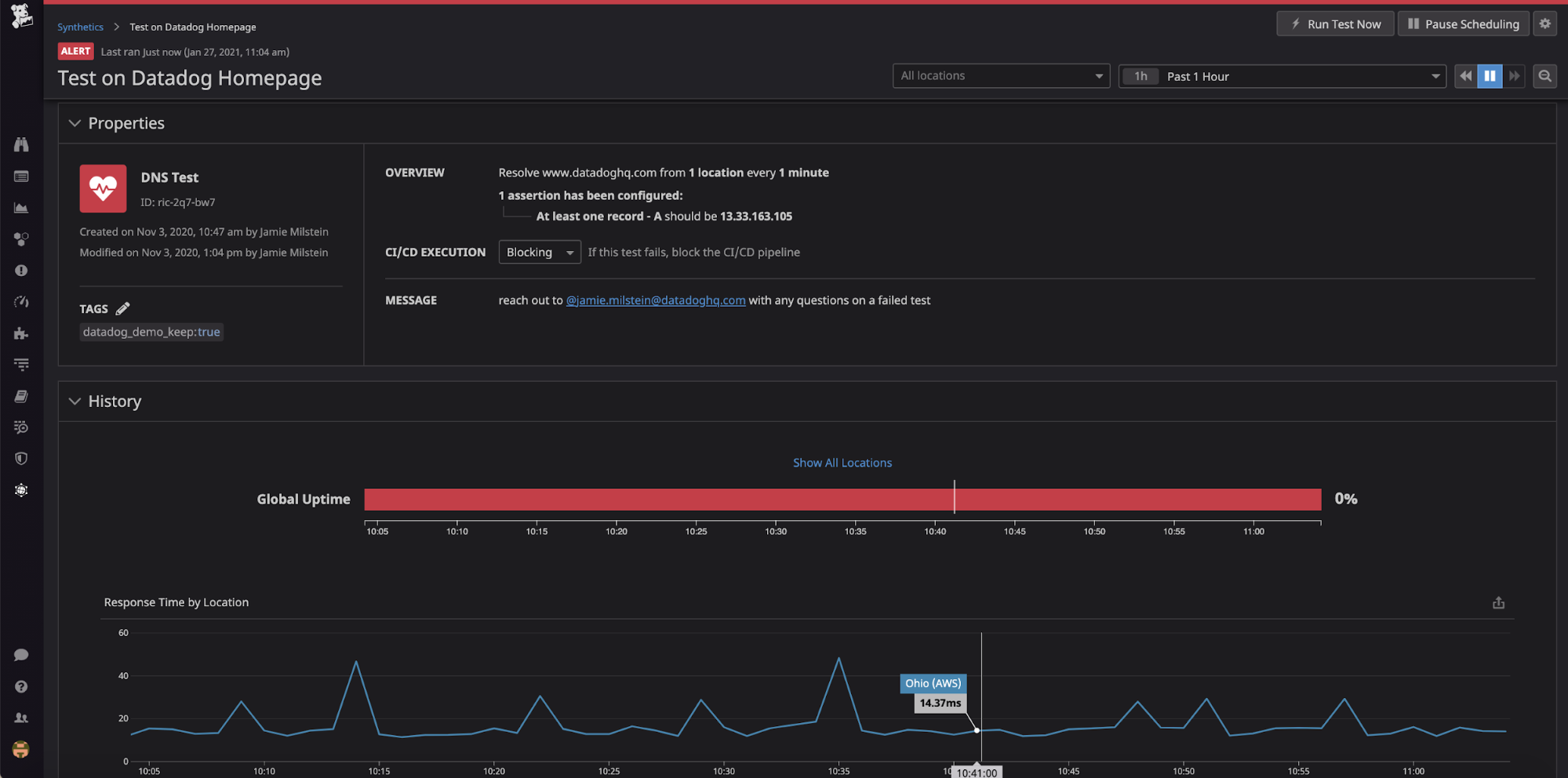Open the Dashboards graph icon in sidebar

(x=21, y=208)
